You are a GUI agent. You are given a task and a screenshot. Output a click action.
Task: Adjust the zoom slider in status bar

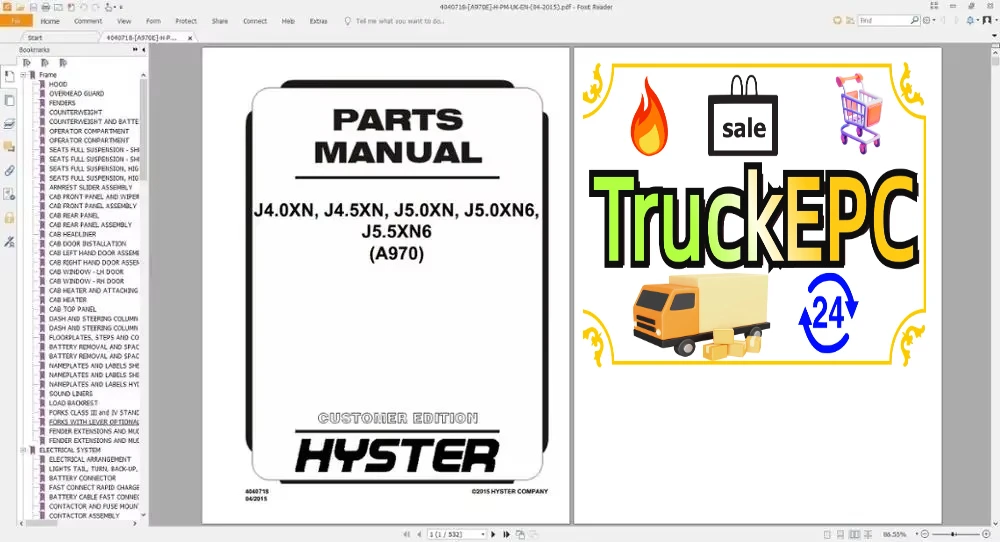(x=954, y=534)
